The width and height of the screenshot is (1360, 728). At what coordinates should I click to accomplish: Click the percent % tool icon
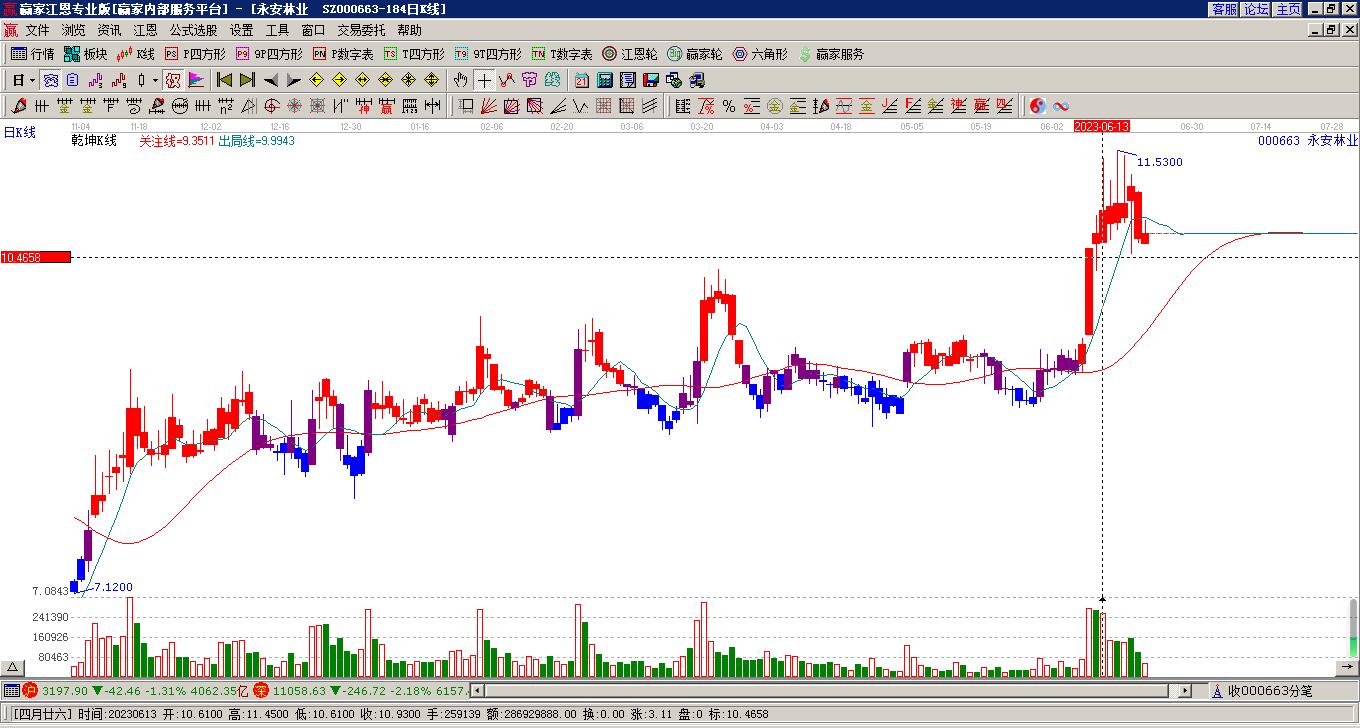(x=729, y=106)
